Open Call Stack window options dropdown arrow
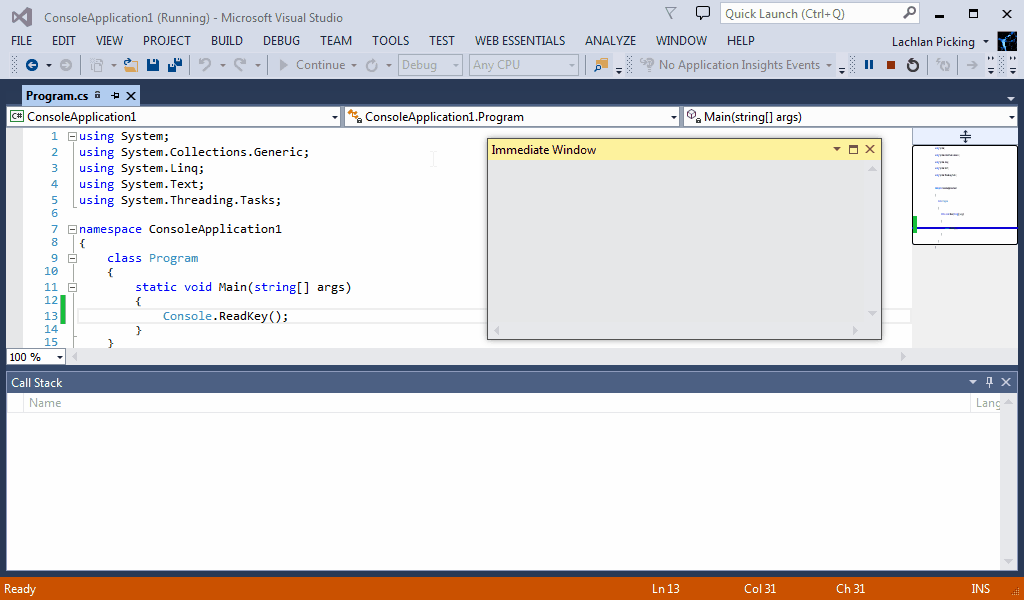1024x600 pixels. 972,382
